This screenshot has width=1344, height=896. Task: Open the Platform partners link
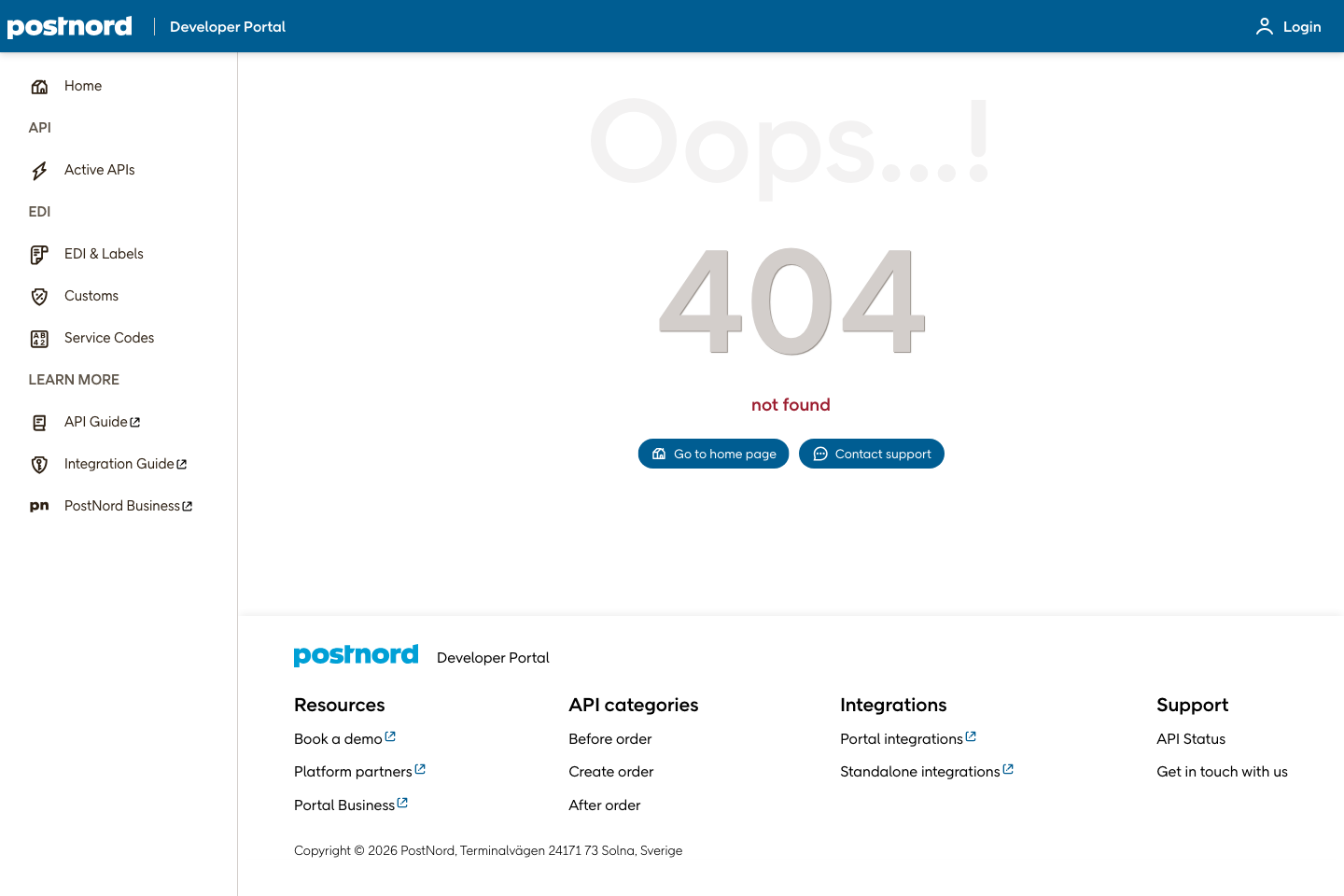click(x=353, y=771)
